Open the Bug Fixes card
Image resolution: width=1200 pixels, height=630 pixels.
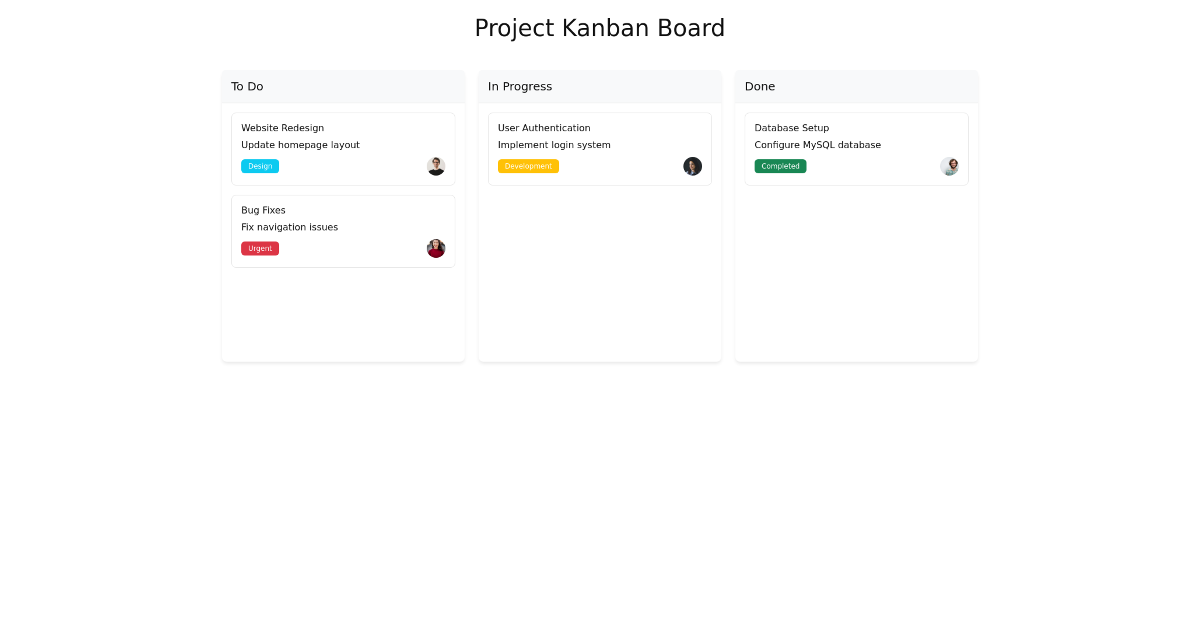[x=343, y=230]
